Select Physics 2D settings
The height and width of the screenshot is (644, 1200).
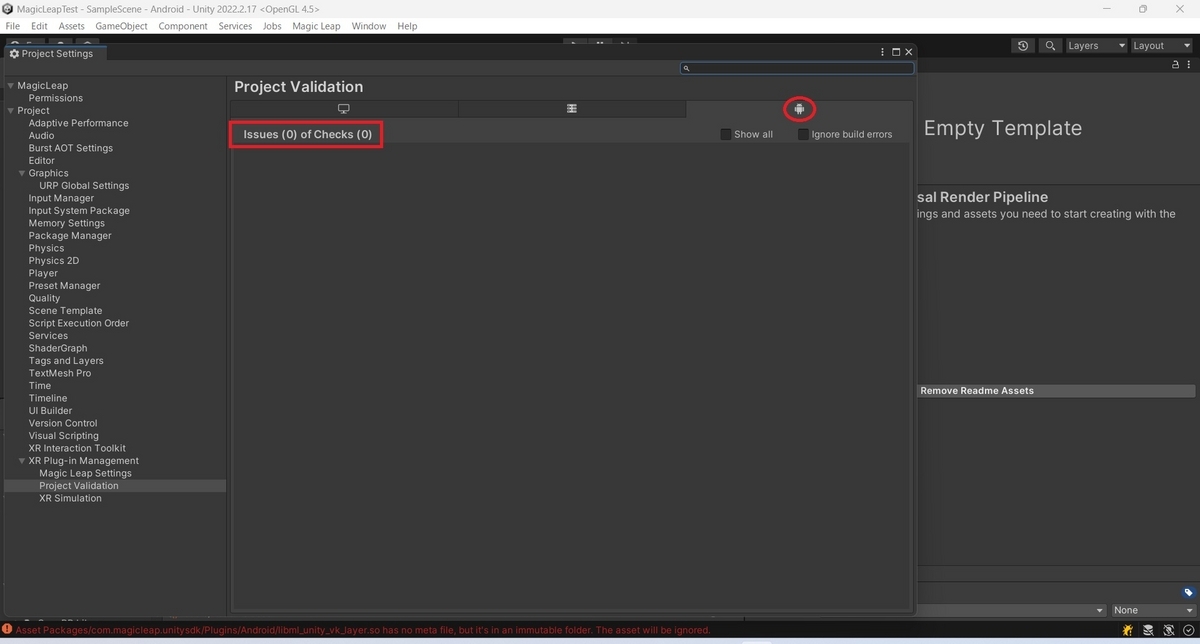pos(54,261)
